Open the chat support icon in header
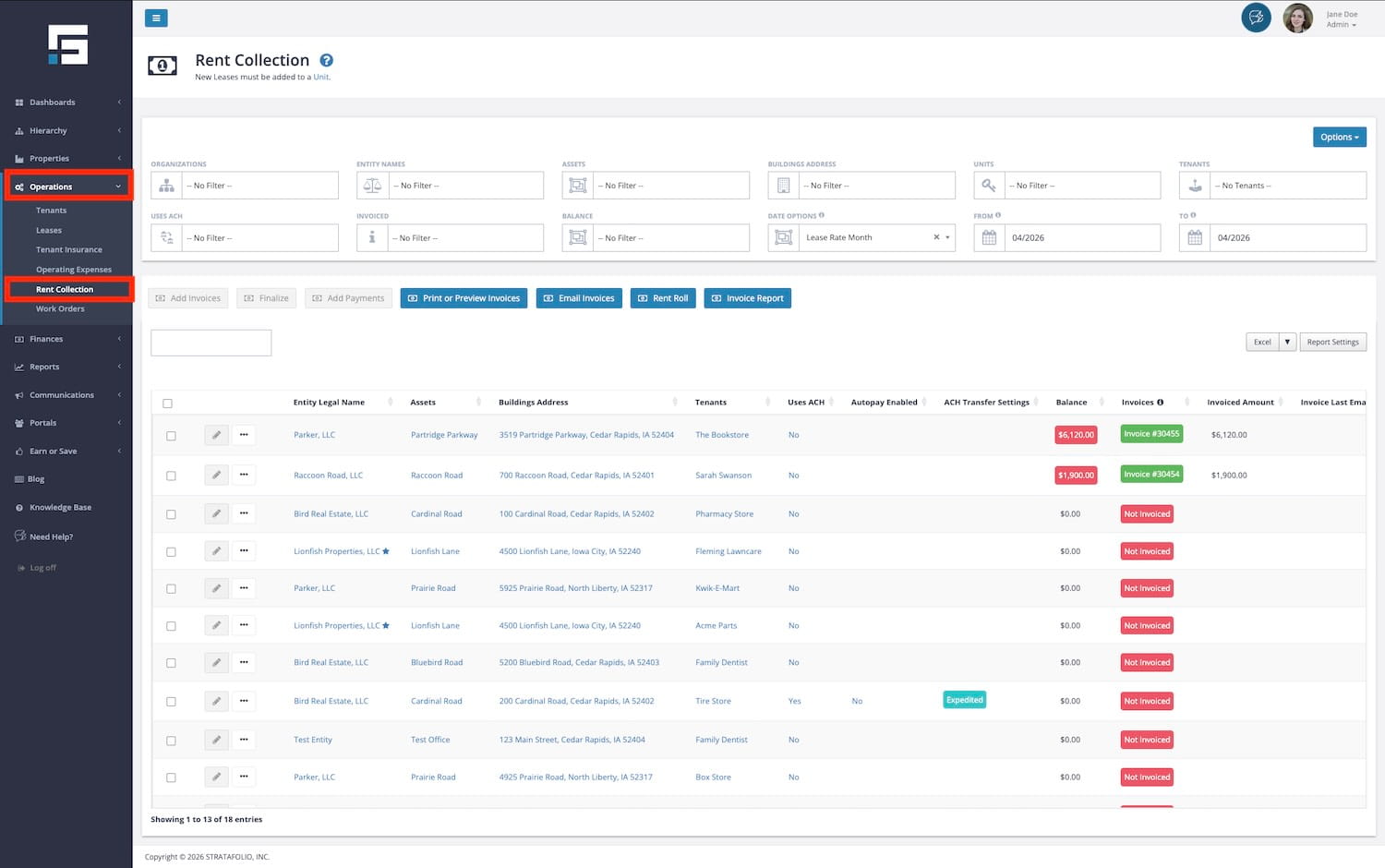 (1256, 18)
